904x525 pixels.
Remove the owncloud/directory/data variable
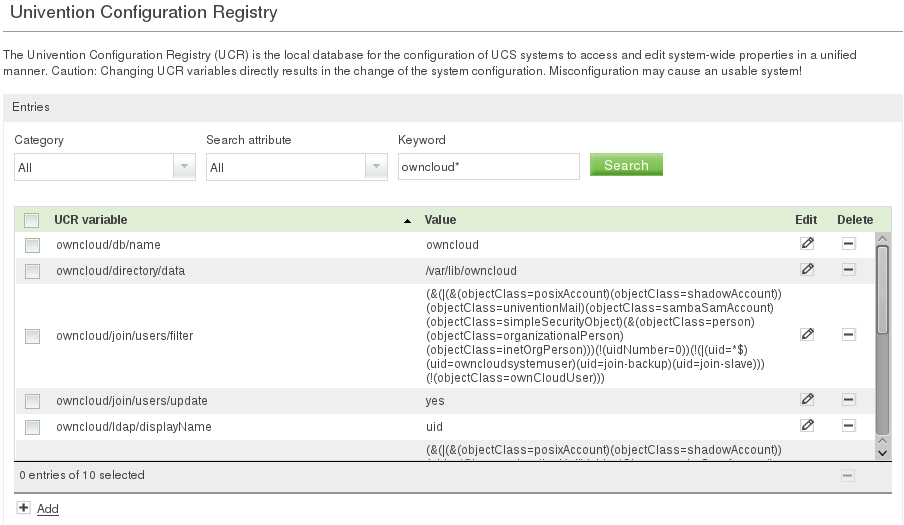pyautogui.click(x=848, y=269)
